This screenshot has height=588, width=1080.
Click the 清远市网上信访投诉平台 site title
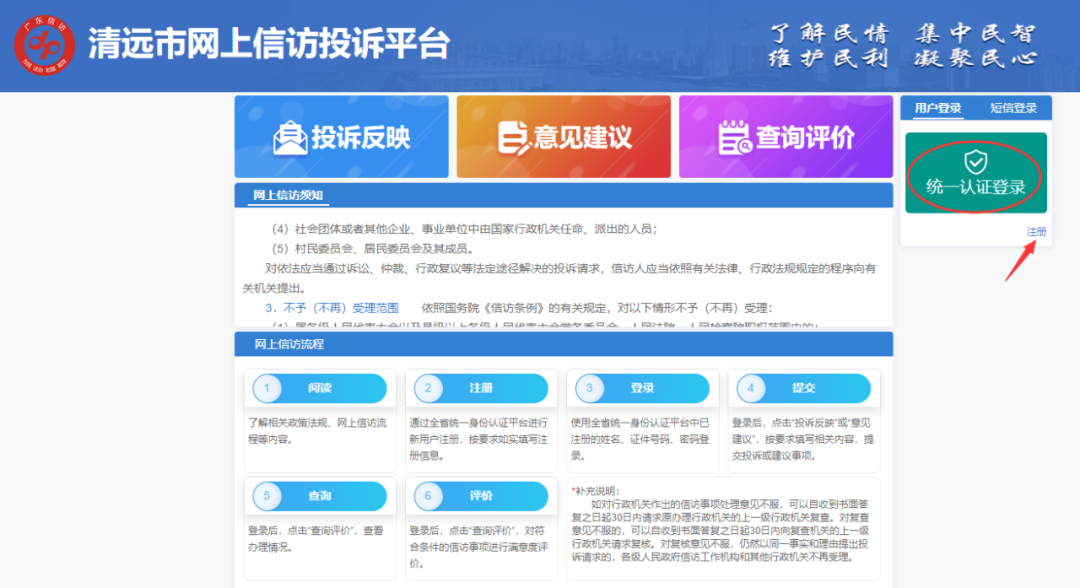click(269, 45)
